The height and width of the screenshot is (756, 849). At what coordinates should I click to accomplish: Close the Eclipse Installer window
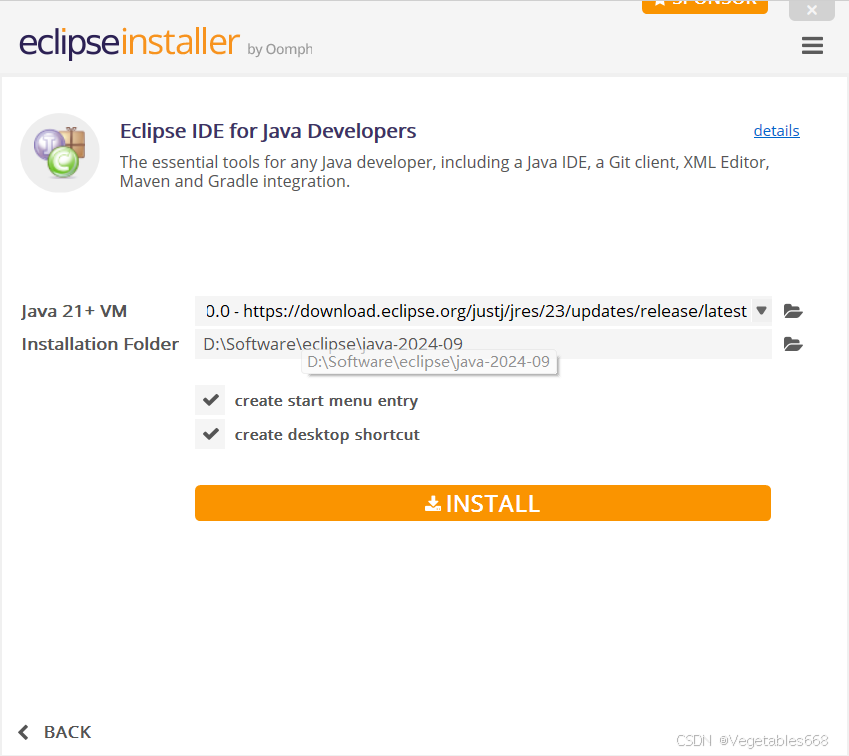pyautogui.click(x=811, y=10)
